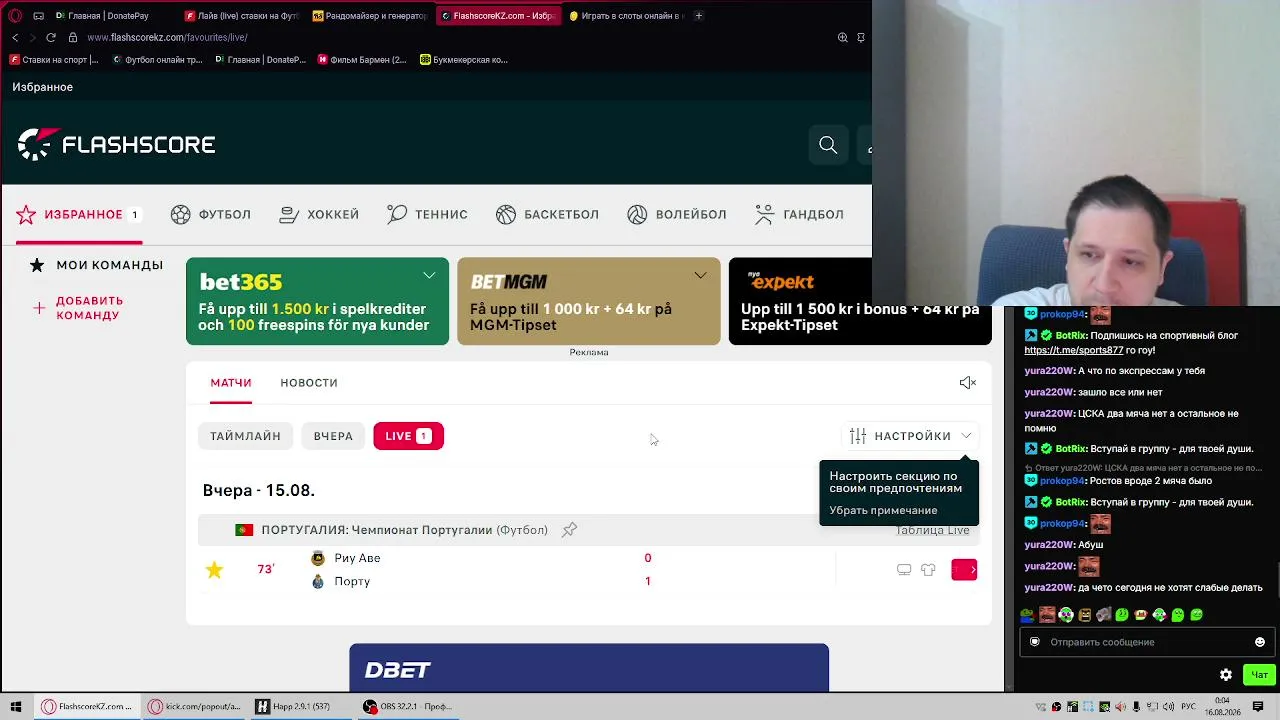
Task: Switch to the Гандбол sport tab
Action: (x=799, y=214)
